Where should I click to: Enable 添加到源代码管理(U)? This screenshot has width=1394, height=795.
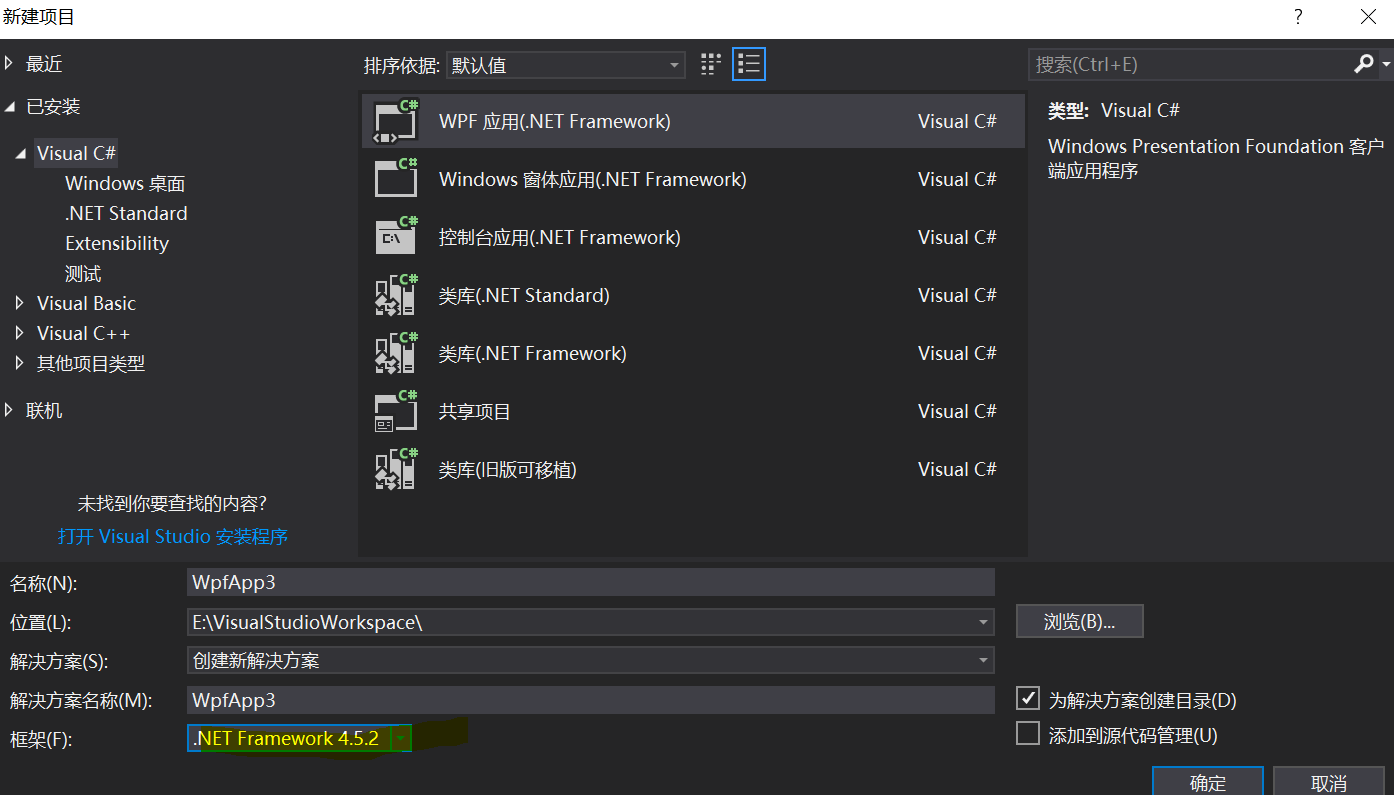pyautogui.click(x=1027, y=733)
